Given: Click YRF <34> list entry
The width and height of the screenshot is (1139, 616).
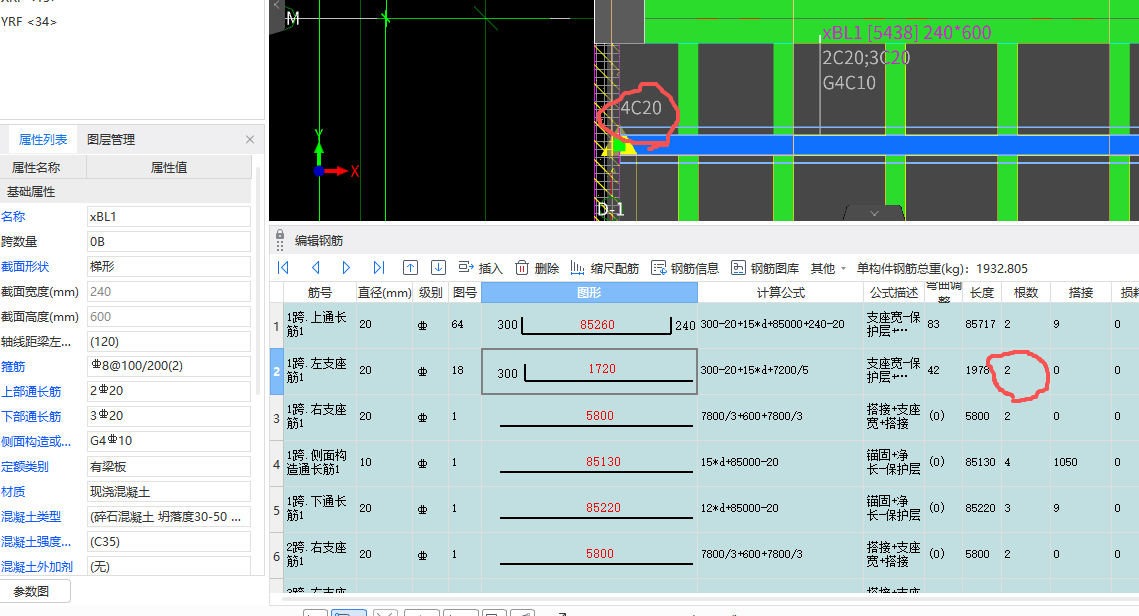Looking at the screenshot, I should tap(29, 22).
